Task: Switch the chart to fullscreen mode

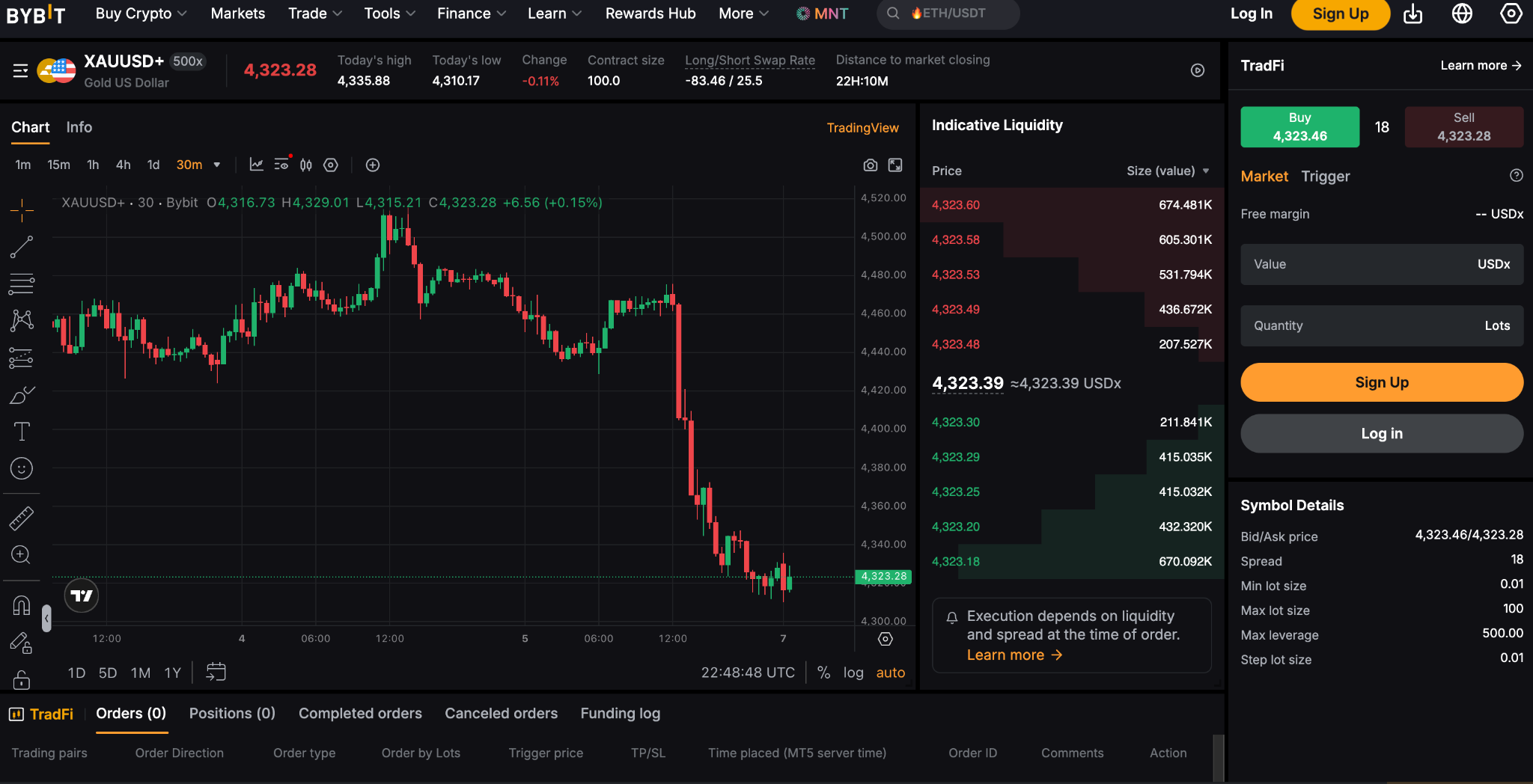Action: click(895, 165)
